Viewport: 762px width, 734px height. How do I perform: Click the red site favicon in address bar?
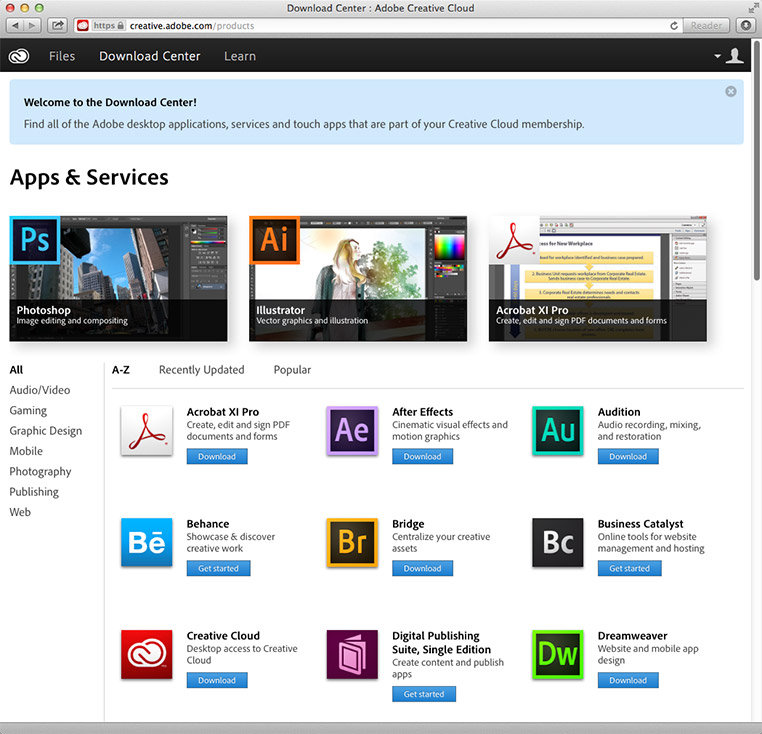click(x=83, y=26)
